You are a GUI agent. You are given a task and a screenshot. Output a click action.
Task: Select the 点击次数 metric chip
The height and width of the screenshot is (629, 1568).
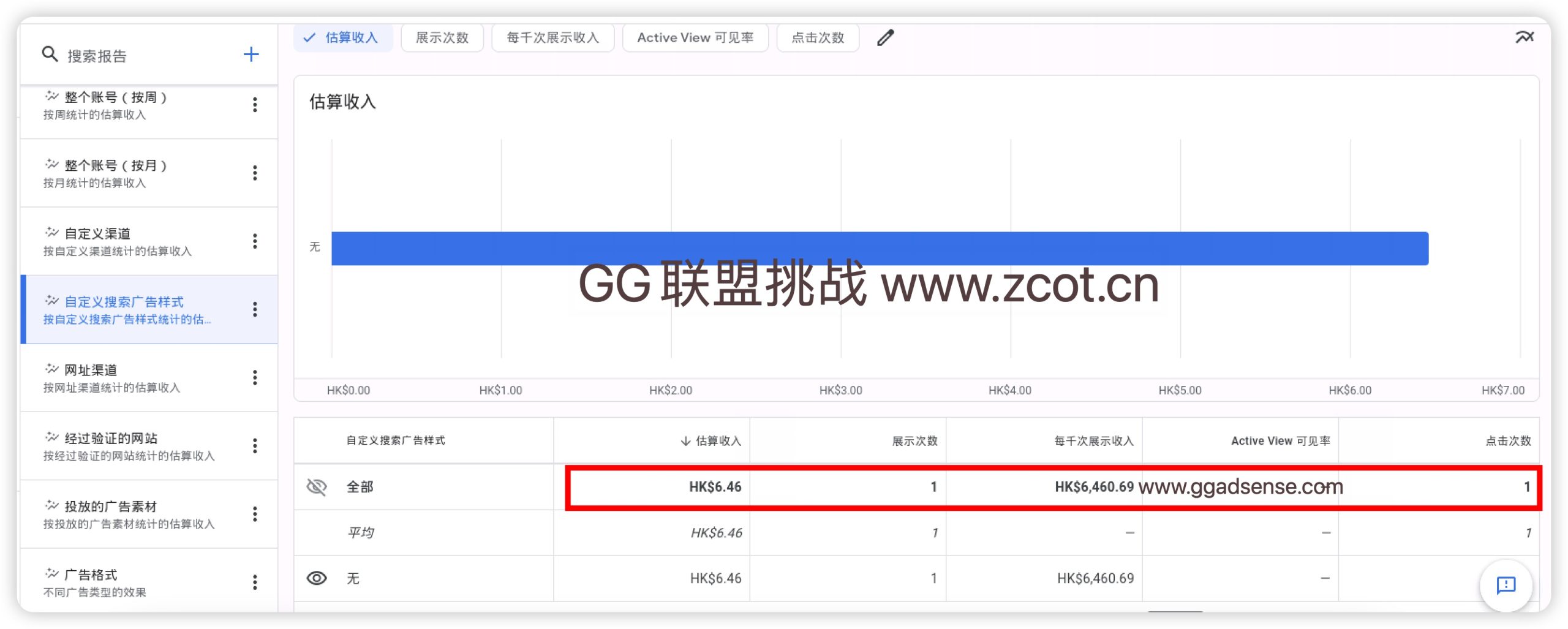click(818, 38)
